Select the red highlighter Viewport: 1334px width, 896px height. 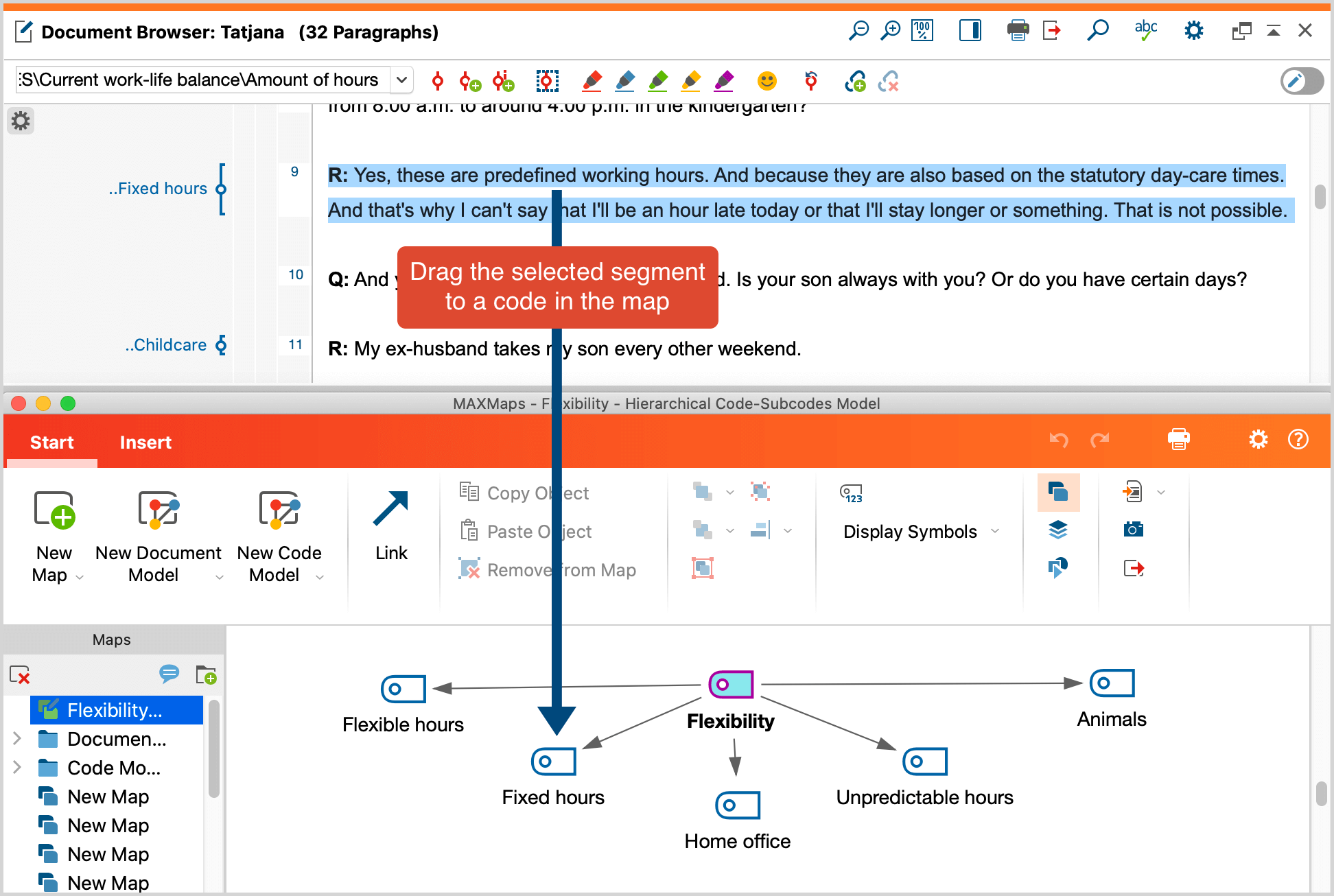[x=592, y=82]
